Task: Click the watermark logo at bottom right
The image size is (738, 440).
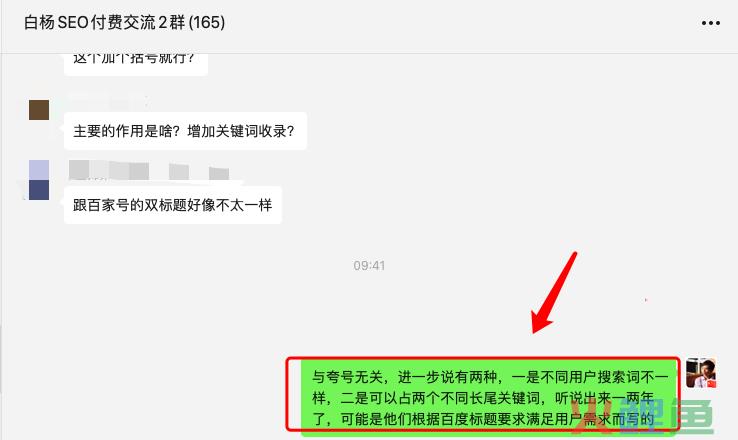Action: click(642, 415)
